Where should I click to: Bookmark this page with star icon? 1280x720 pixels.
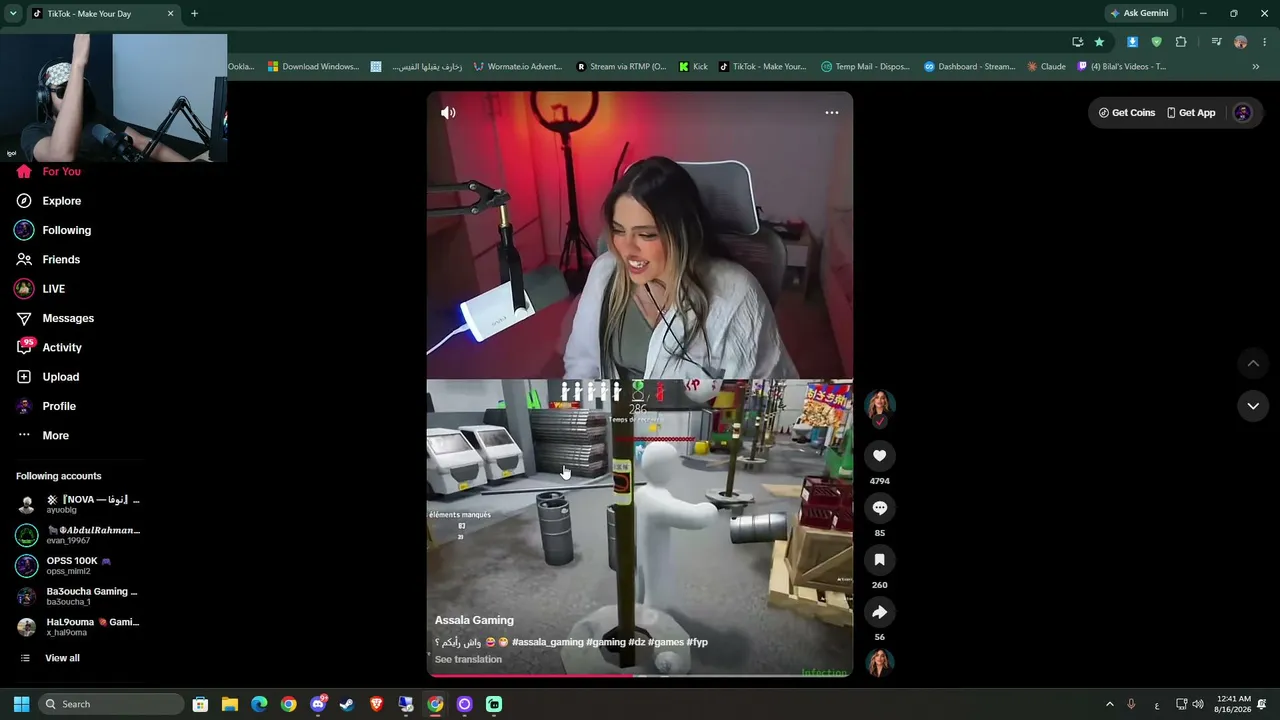(x=1099, y=42)
